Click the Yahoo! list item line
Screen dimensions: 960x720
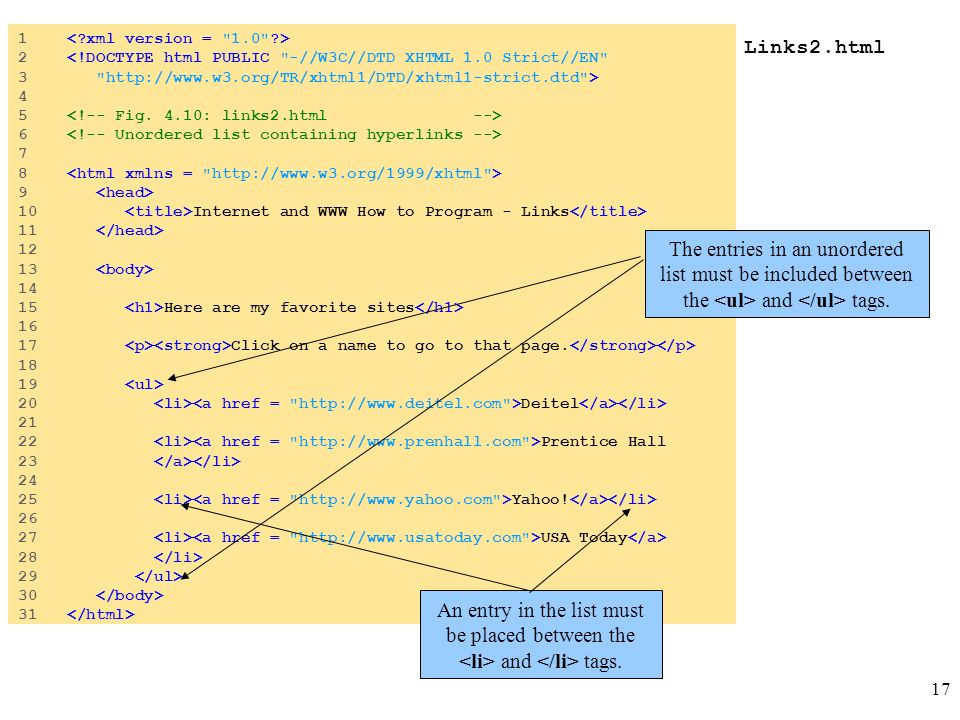405,500
